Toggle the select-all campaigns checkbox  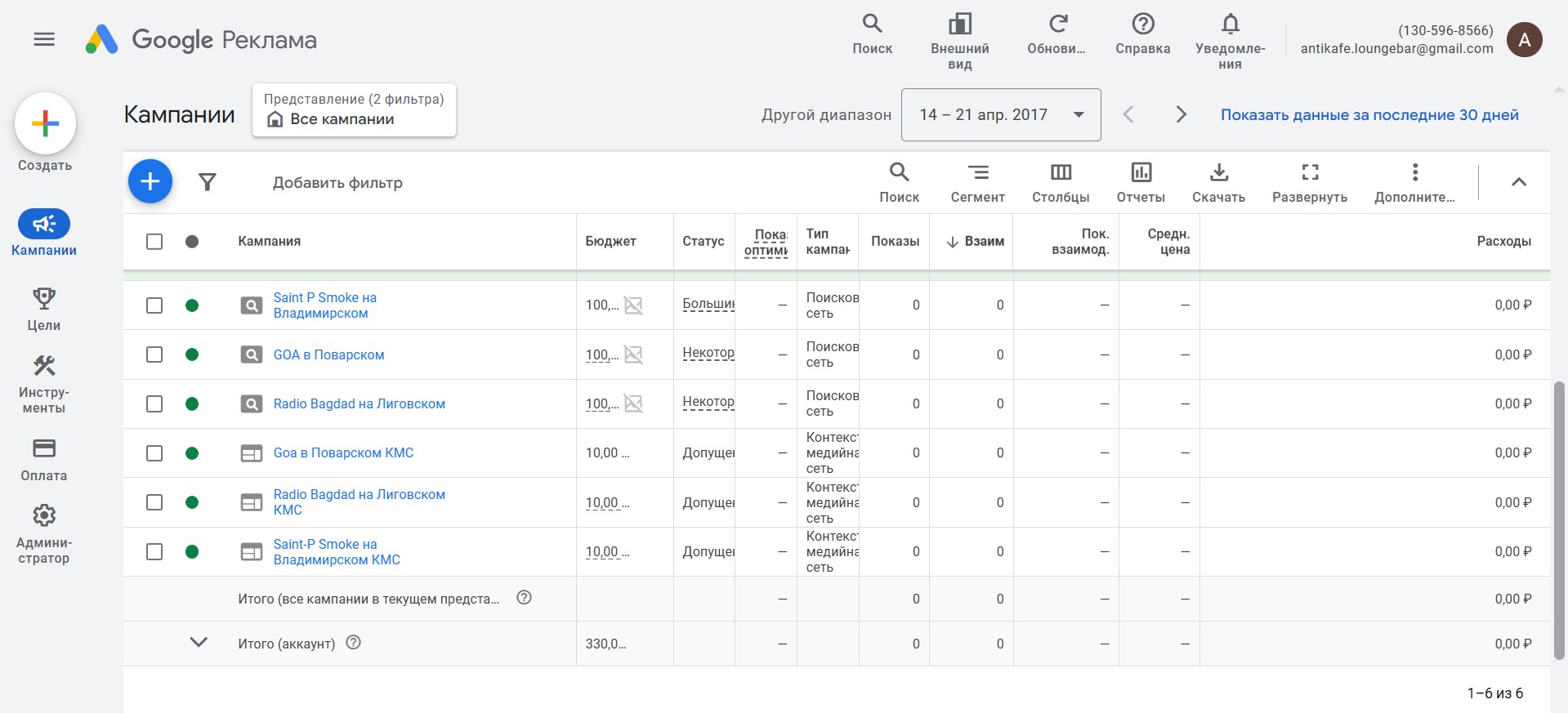click(x=154, y=242)
